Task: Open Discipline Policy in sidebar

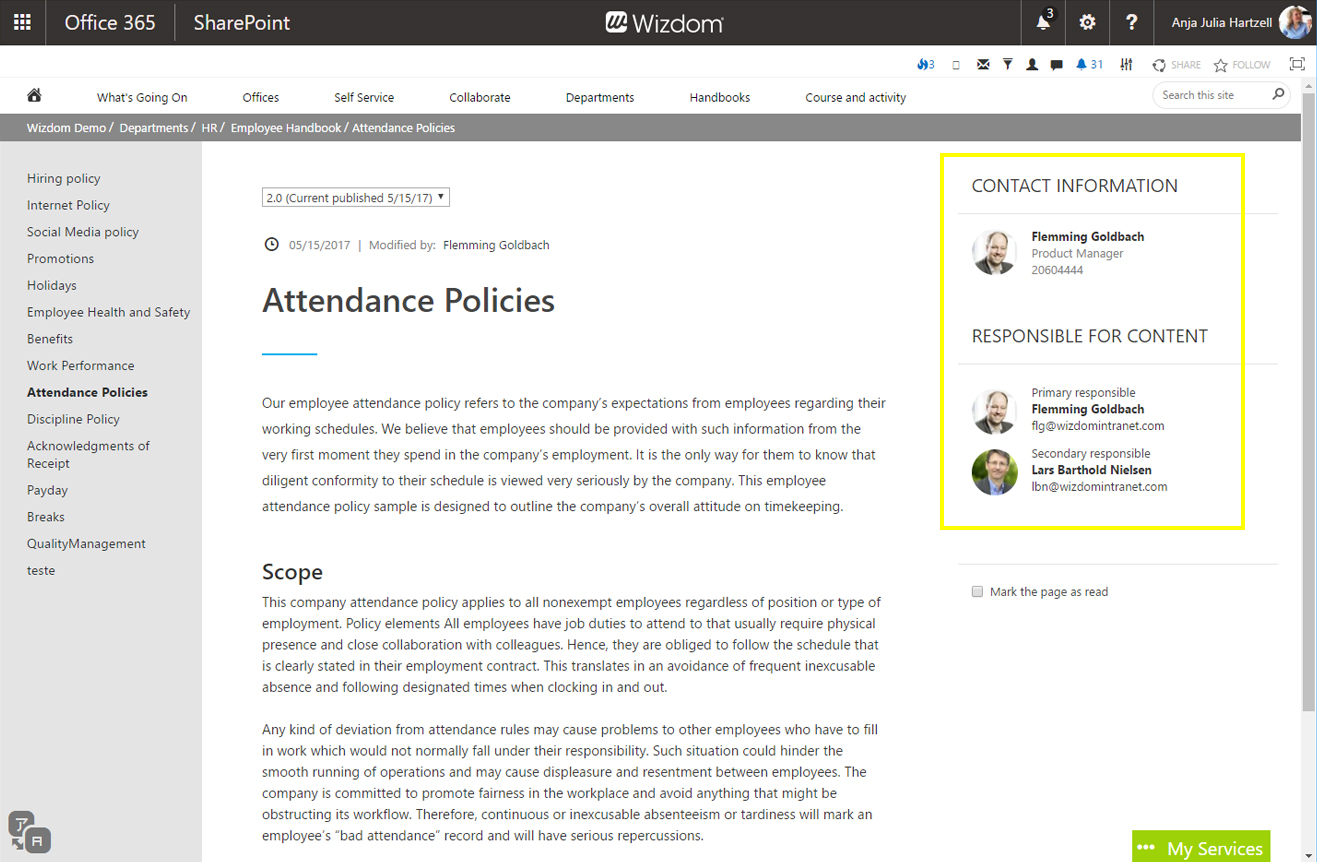Action: (x=73, y=420)
